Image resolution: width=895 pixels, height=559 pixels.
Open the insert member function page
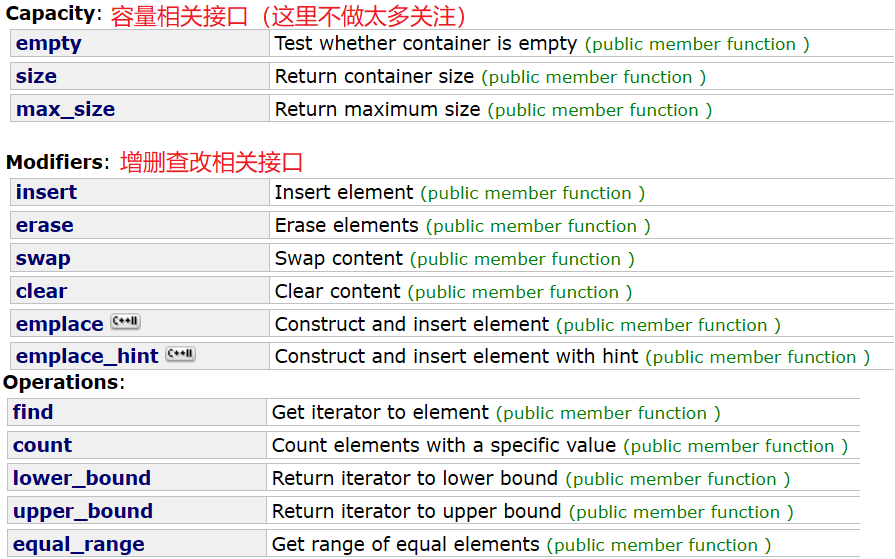tap(46, 192)
